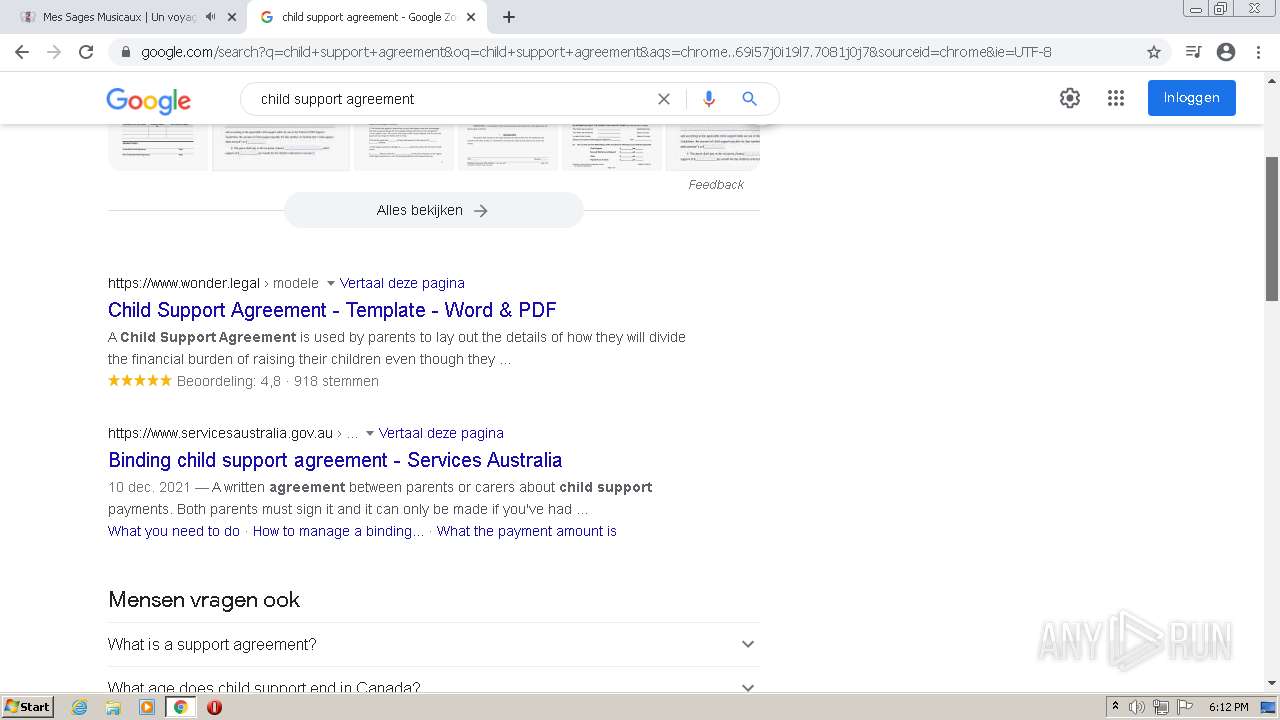
Task: Open How to manage a binding sitelink
Action: click(x=338, y=531)
